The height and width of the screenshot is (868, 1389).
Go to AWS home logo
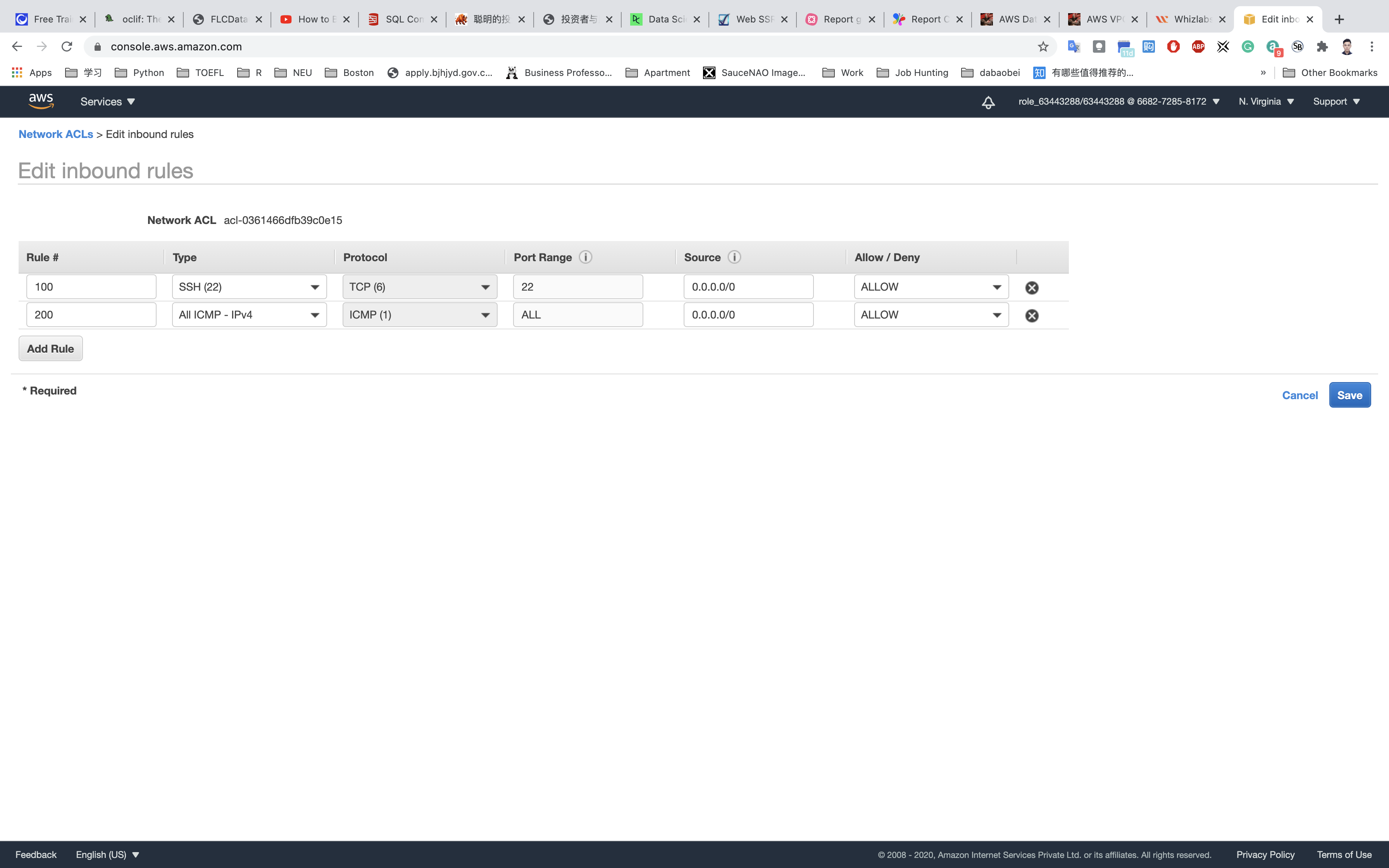click(41, 101)
